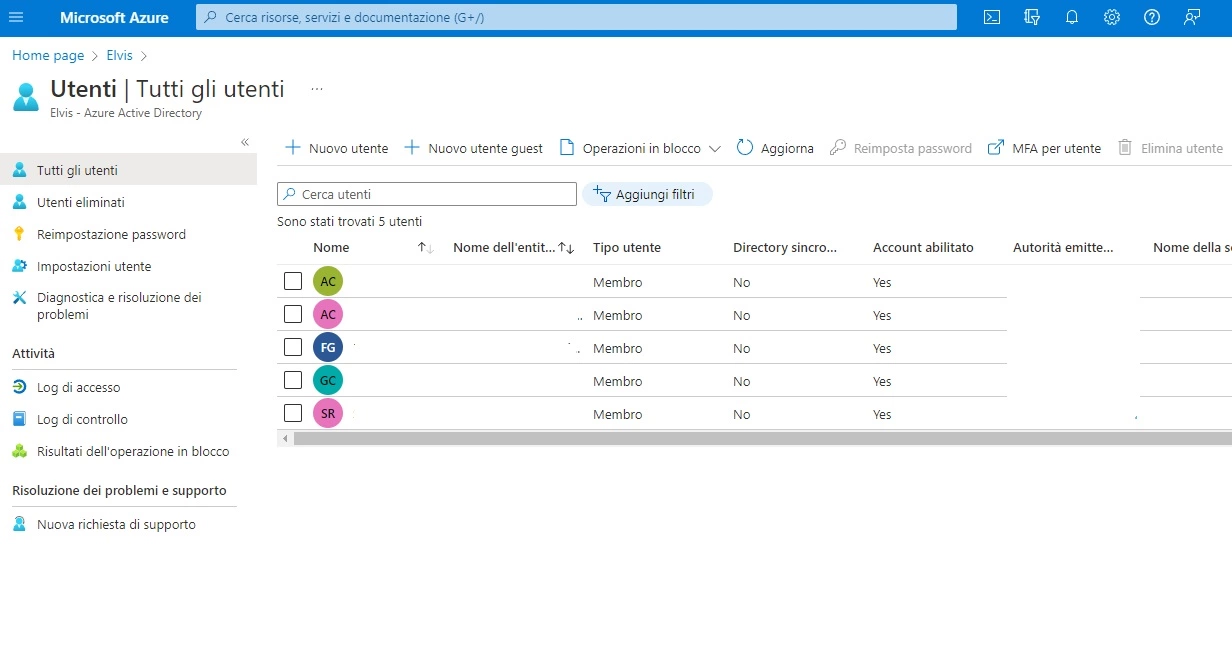Click the notifications bell icon
The width and height of the screenshot is (1232, 645).
1071,17
